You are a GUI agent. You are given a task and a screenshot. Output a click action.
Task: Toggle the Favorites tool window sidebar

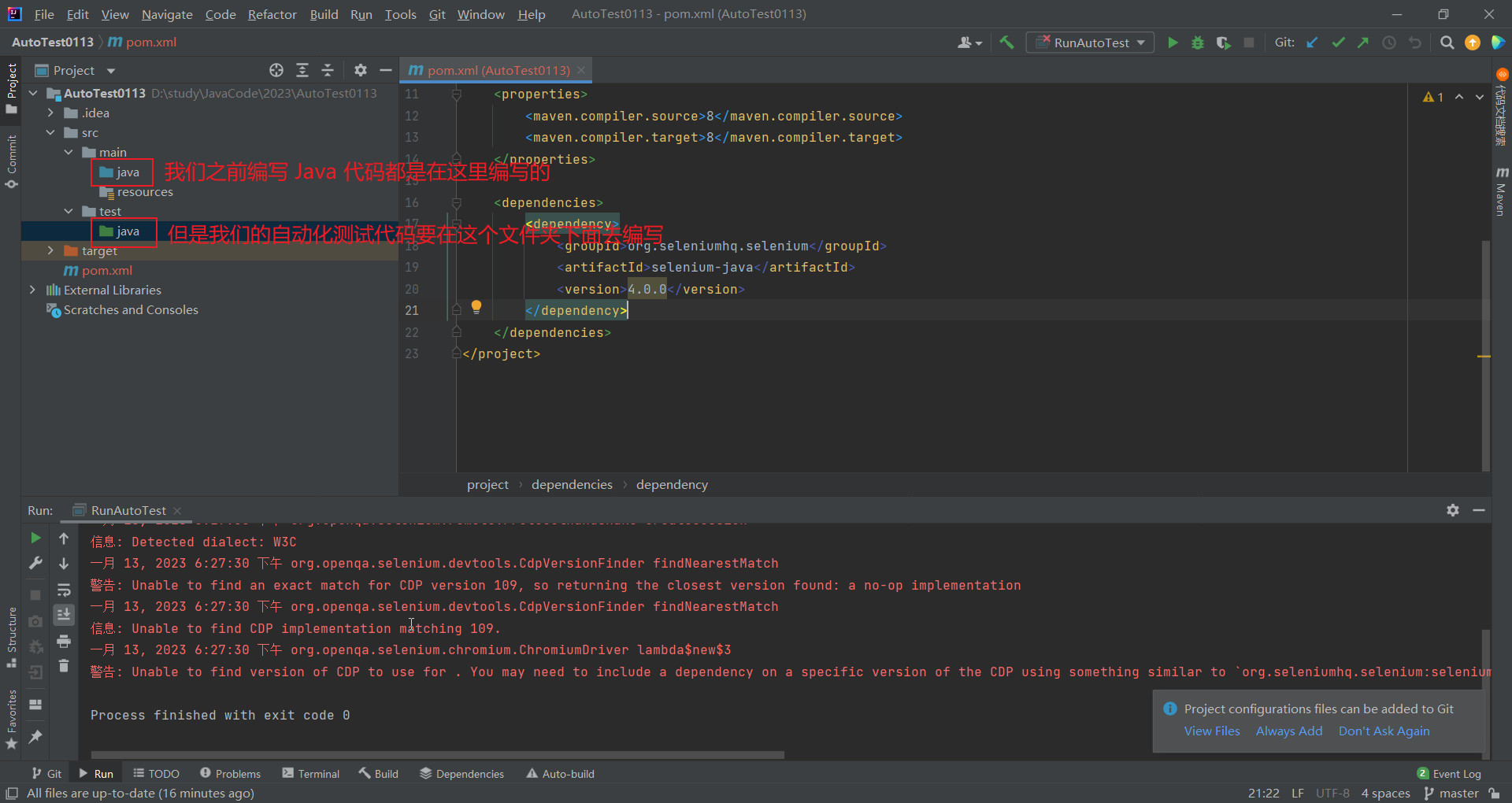pyautogui.click(x=11, y=719)
